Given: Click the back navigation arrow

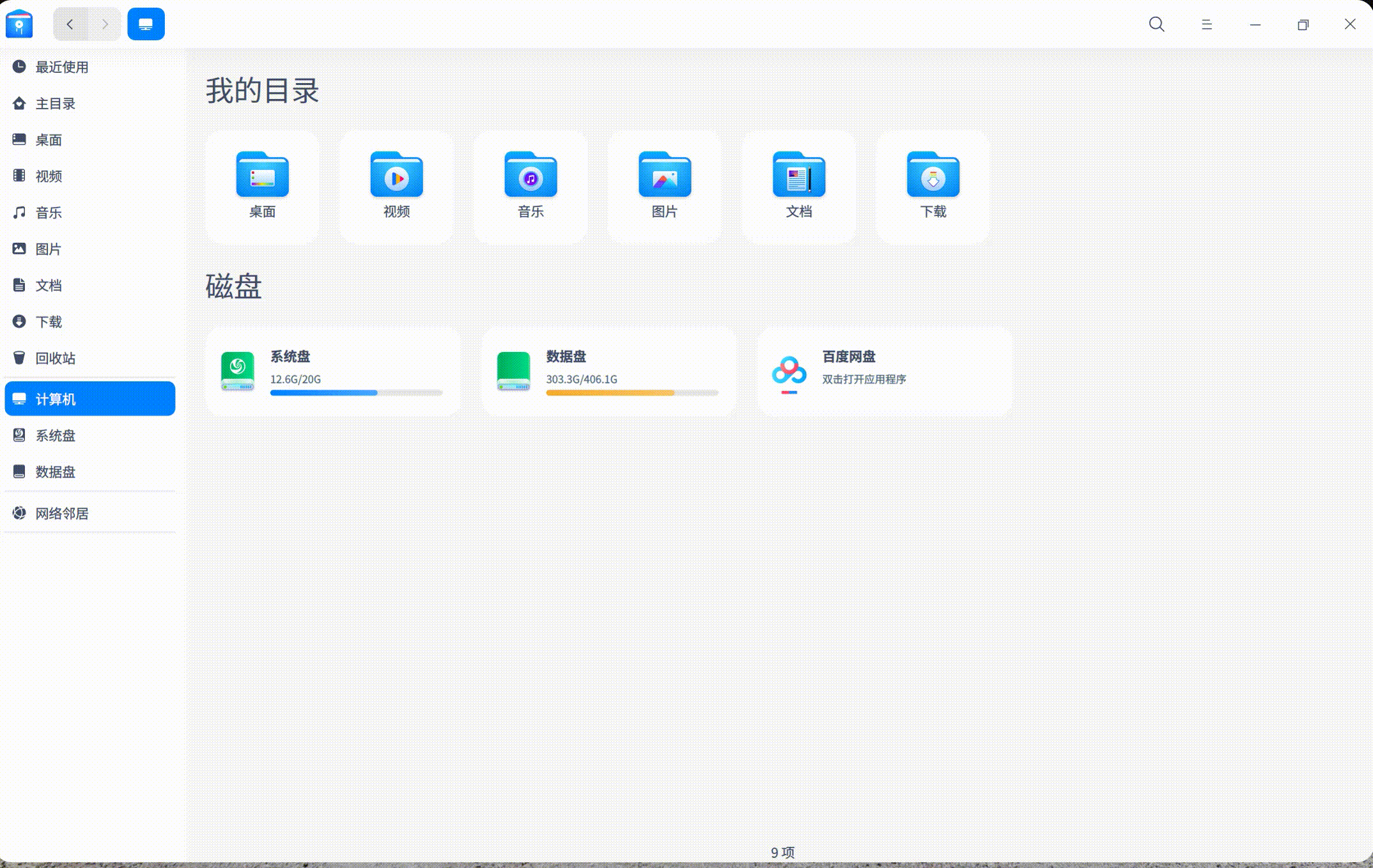Looking at the screenshot, I should pyautogui.click(x=70, y=24).
